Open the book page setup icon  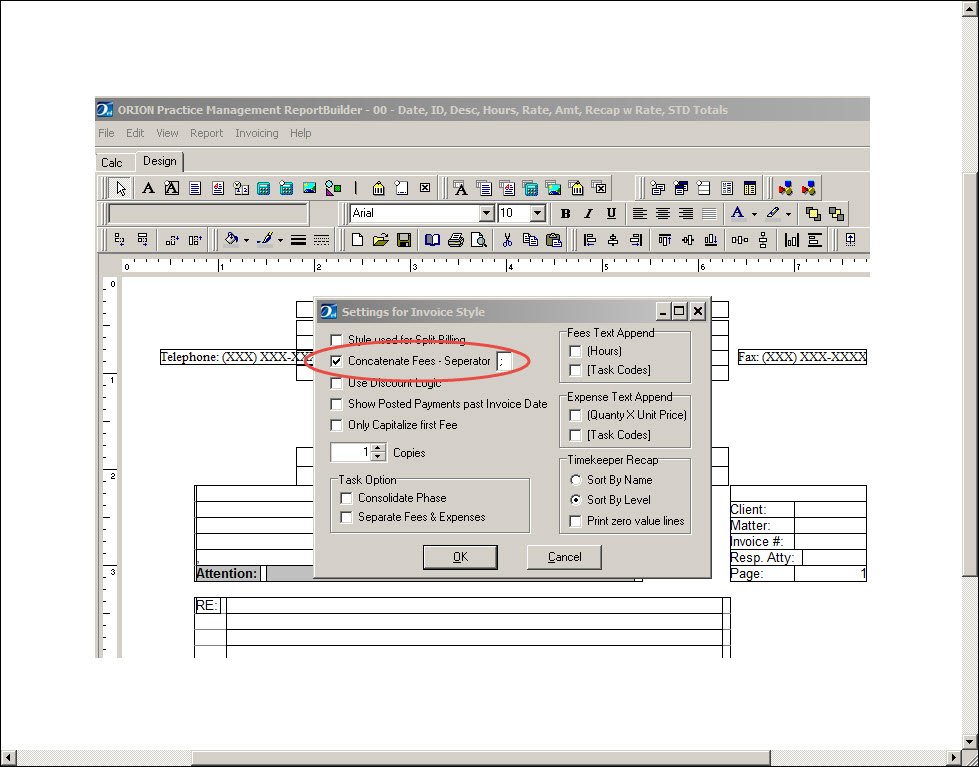(431, 240)
